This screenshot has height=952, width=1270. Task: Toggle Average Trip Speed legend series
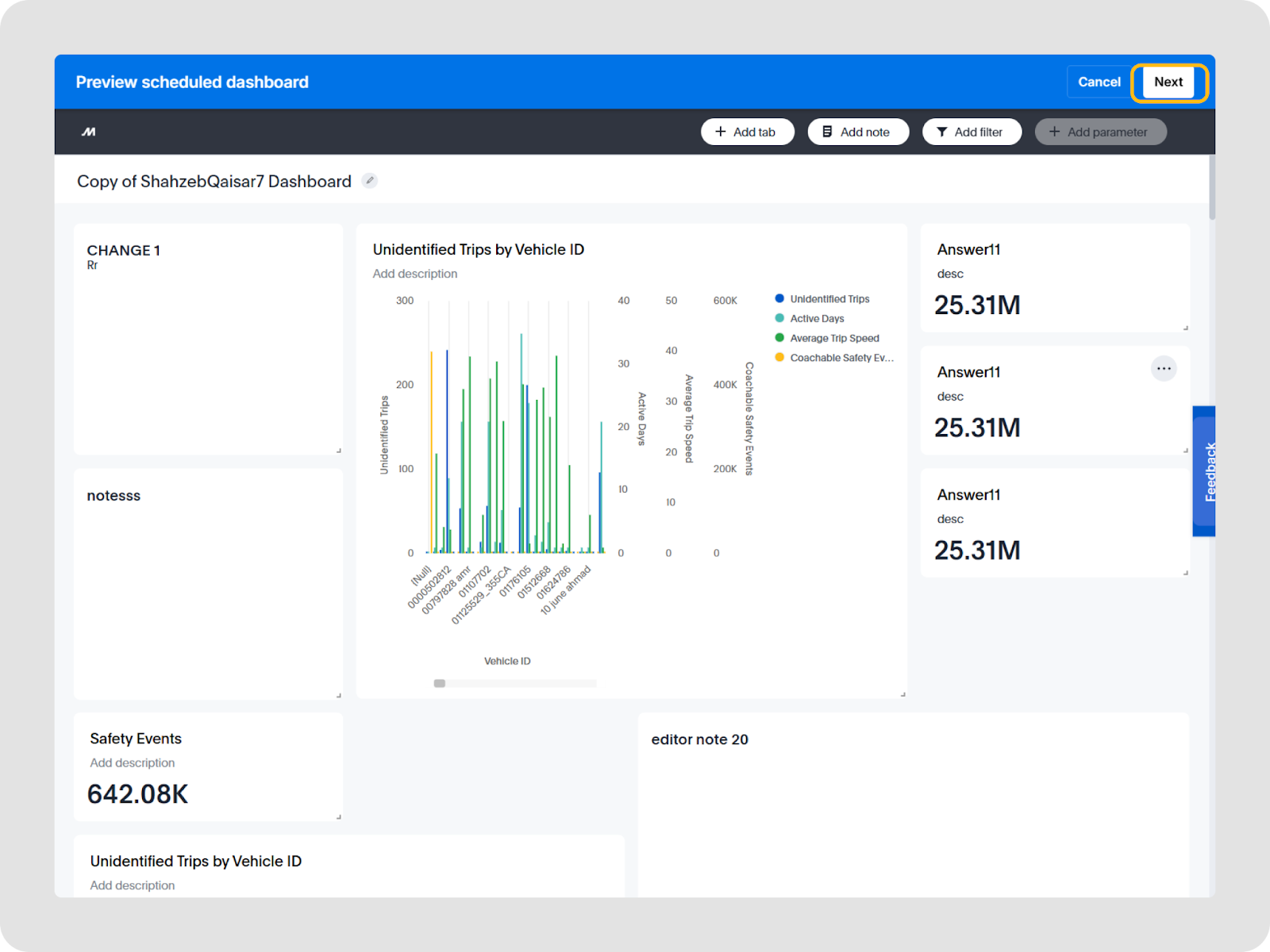click(833, 338)
